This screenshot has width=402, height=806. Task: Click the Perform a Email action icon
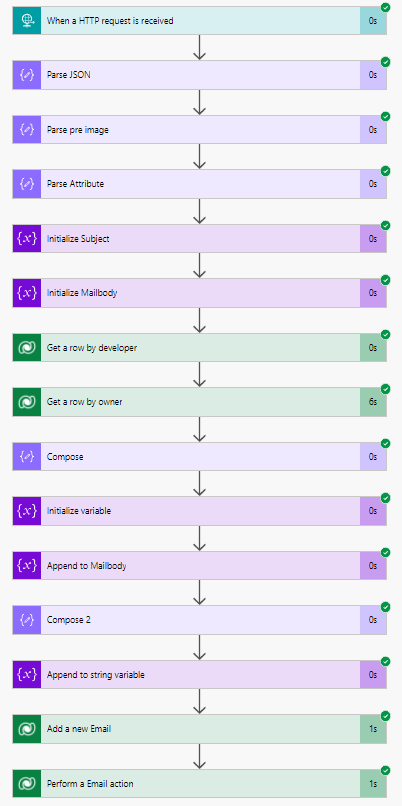tap(27, 783)
